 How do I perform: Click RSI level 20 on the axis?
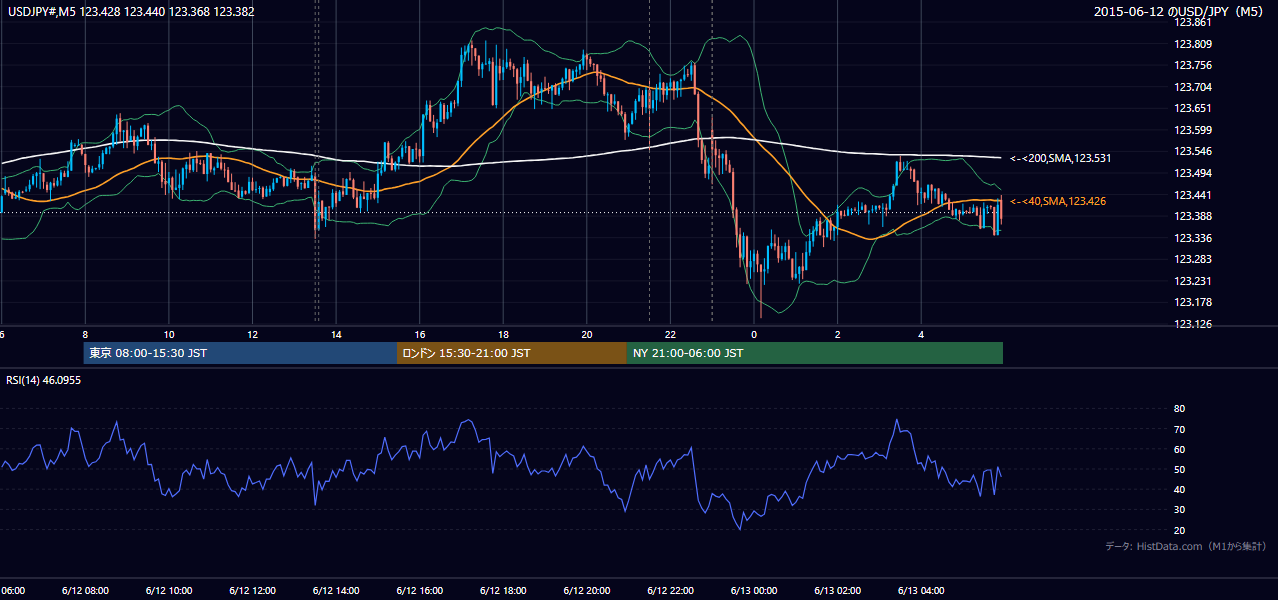1180,530
